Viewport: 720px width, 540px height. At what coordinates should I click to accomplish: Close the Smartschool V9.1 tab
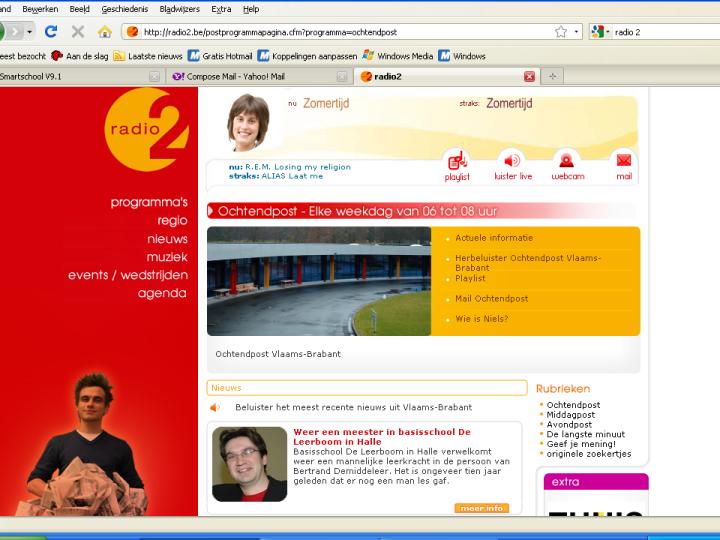pyautogui.click(x=155, y=77)
